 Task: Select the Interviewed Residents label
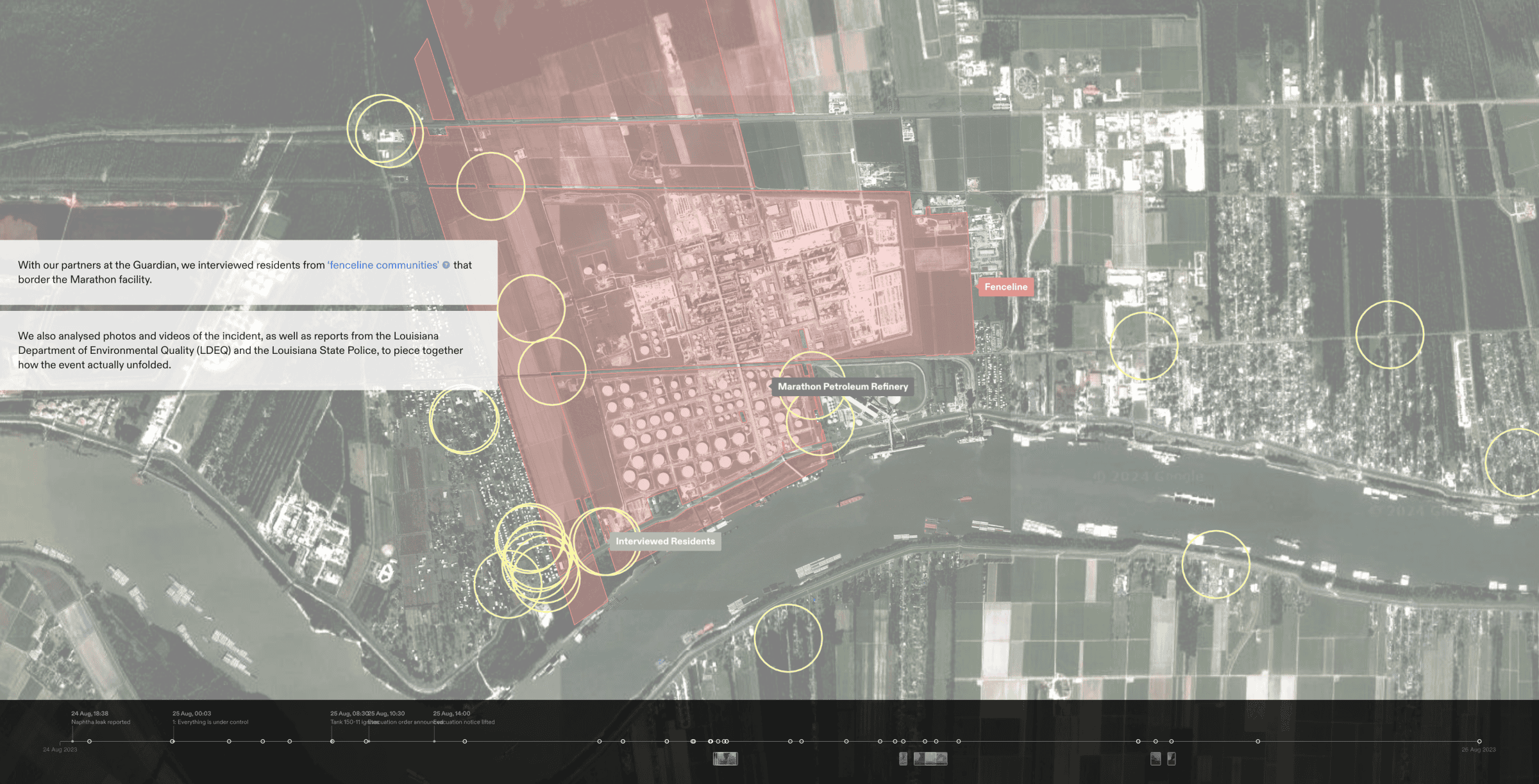click(x=667, y=541)
